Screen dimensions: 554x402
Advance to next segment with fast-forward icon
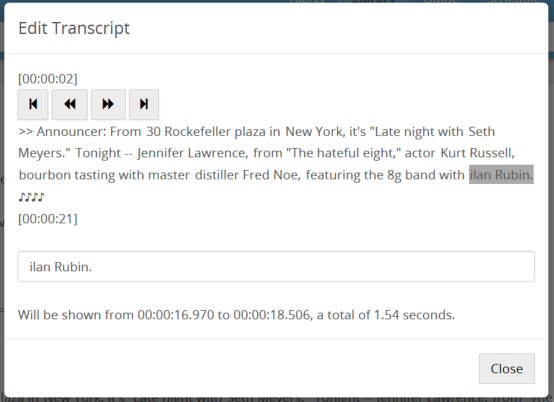(x=108, y=104)
